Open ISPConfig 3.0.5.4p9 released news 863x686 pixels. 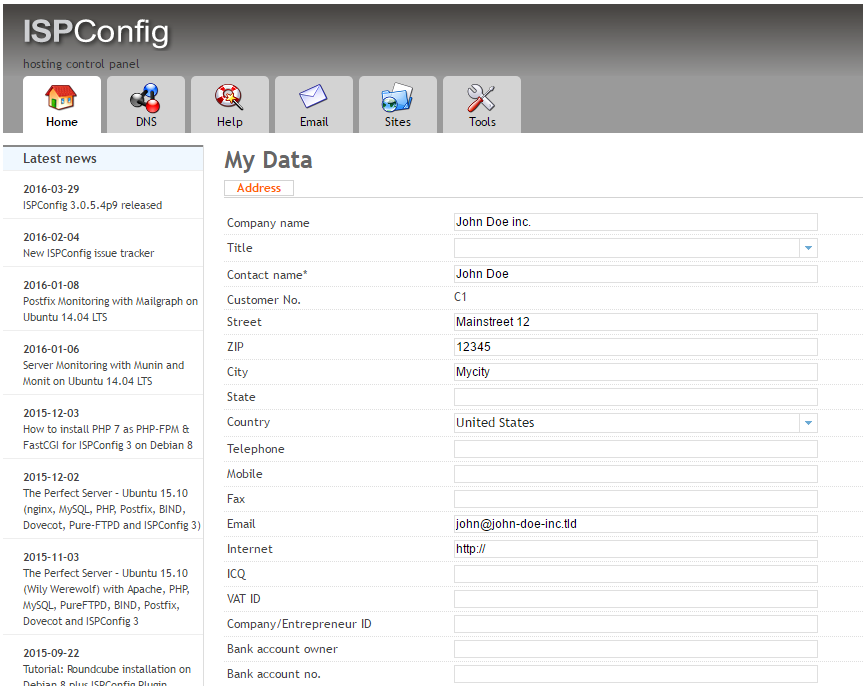coord(92,205)
